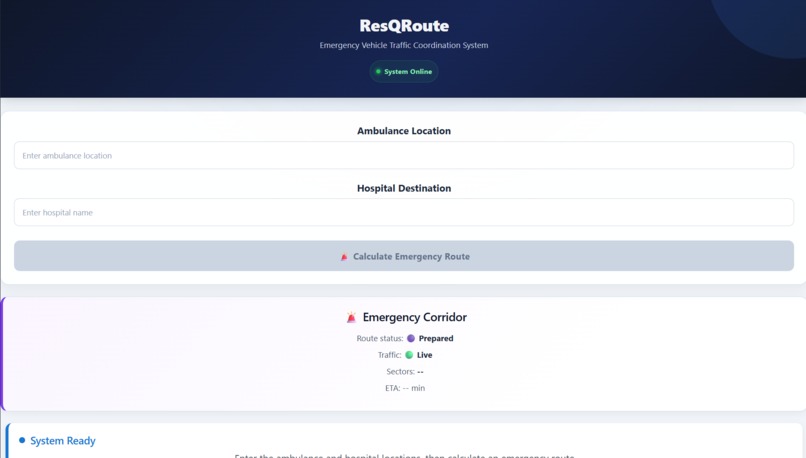Click the green dot in System Online badge
Viewport: 806px width, 458px height.
click(x=378, y=71)
